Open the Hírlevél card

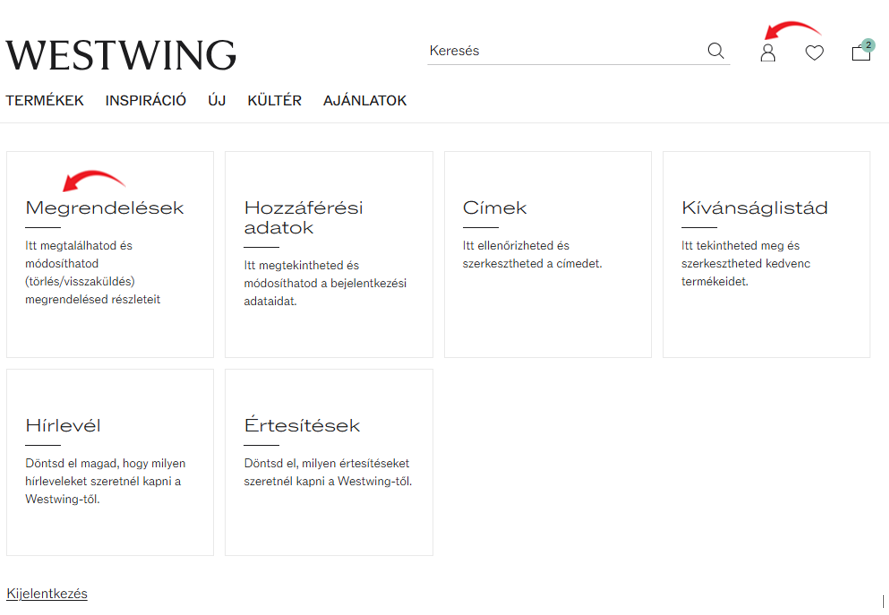(x=110, y=463)
